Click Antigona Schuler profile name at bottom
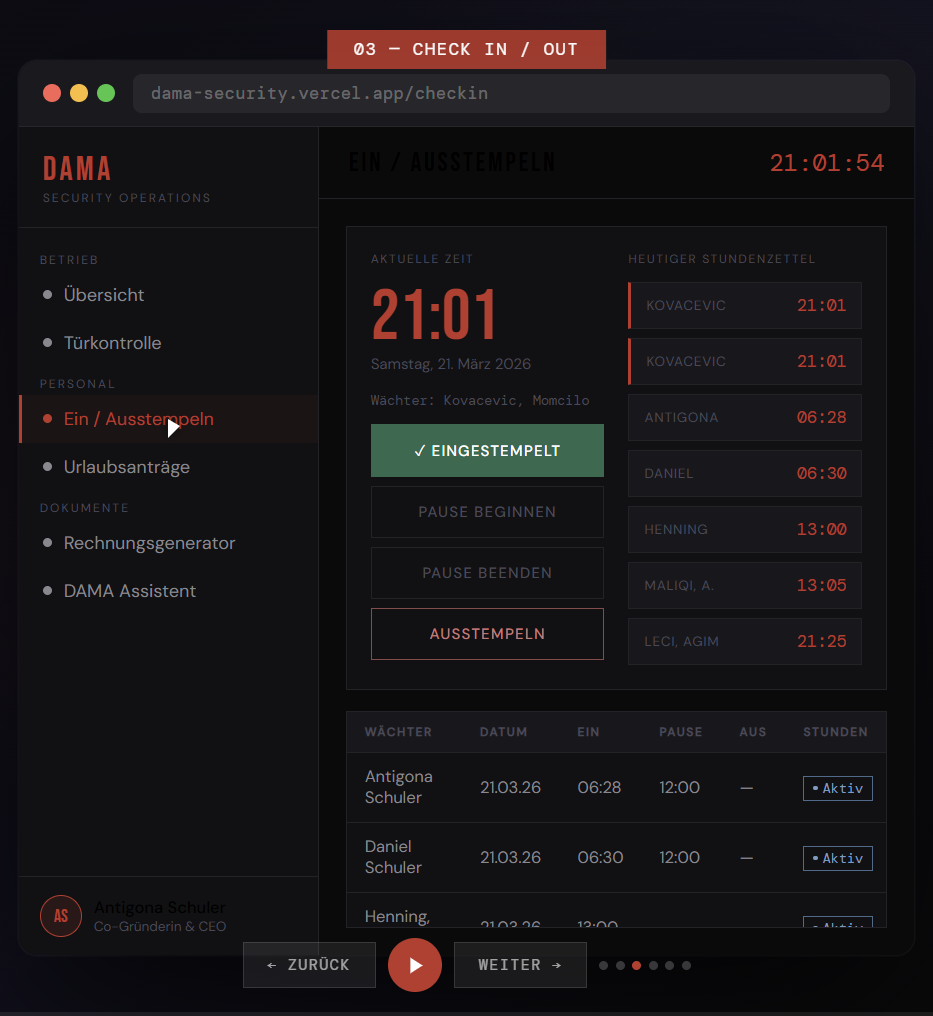 [160, 908]
